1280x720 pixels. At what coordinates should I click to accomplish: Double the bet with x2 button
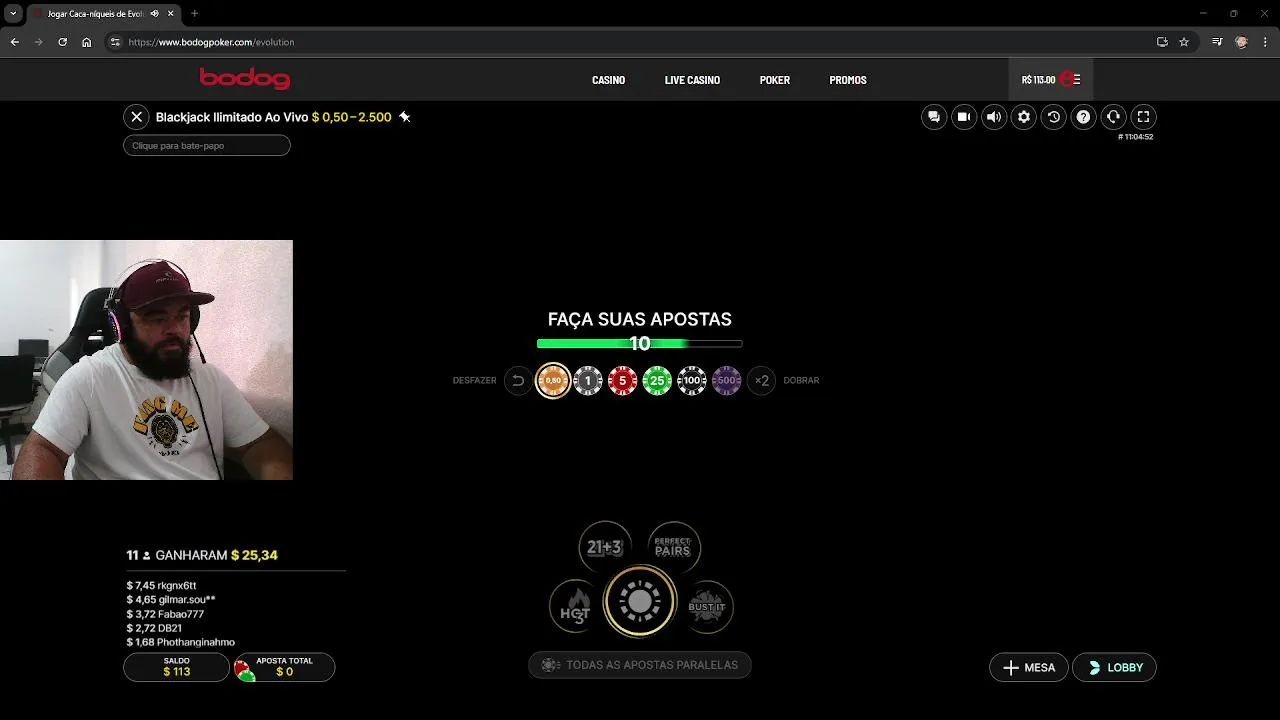click(762, 381)
